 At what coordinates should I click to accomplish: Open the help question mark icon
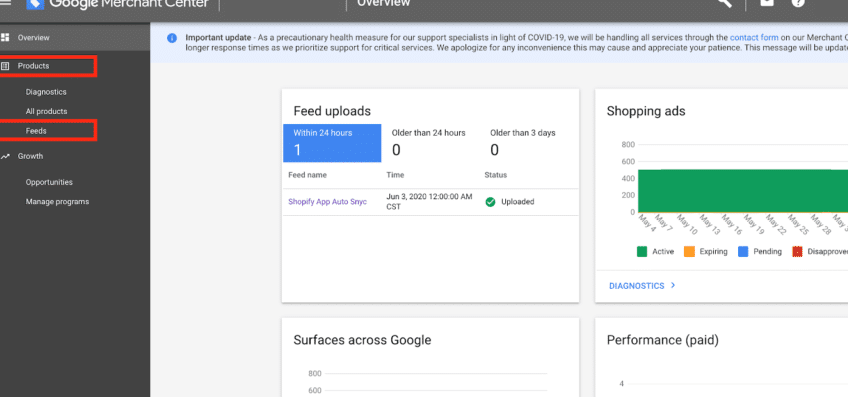click(x=798, y=2)
